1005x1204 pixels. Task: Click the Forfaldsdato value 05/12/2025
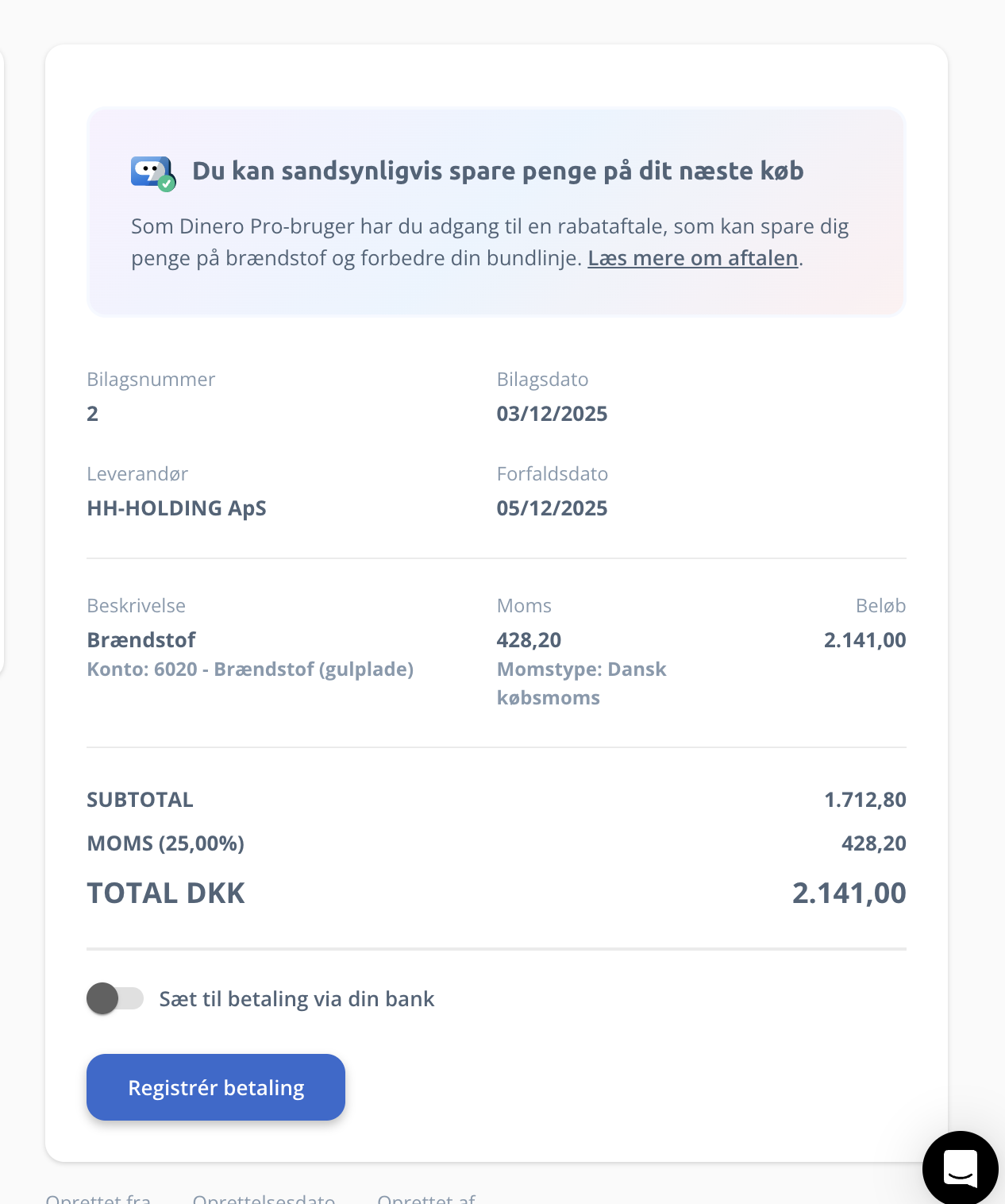point(552,508)
